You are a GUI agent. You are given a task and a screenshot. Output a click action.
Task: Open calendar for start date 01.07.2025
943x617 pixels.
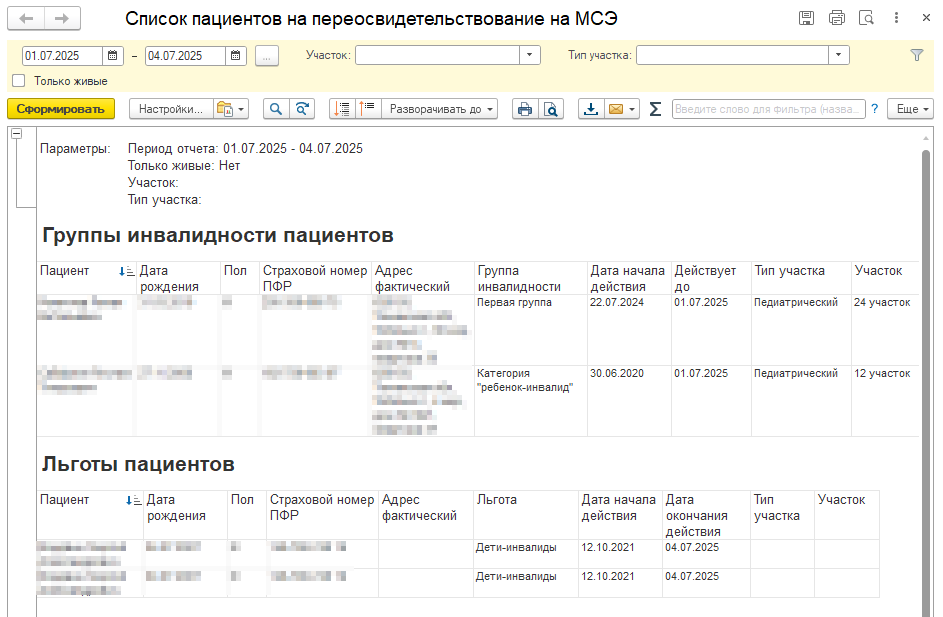(113, 56)
